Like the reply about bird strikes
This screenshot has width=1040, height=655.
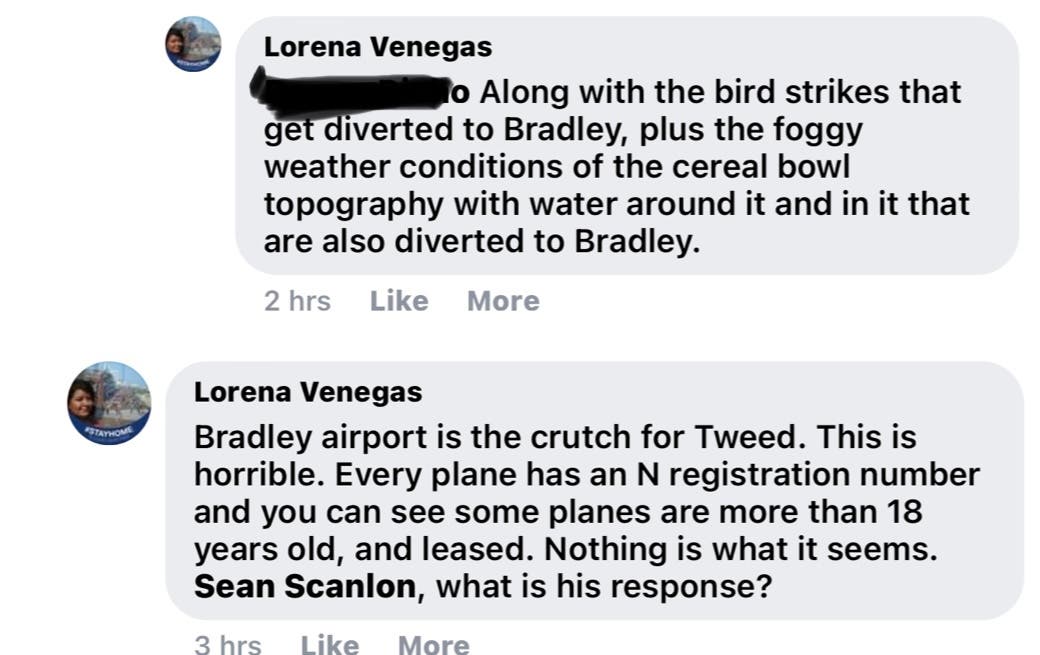[x=399, y=301]
